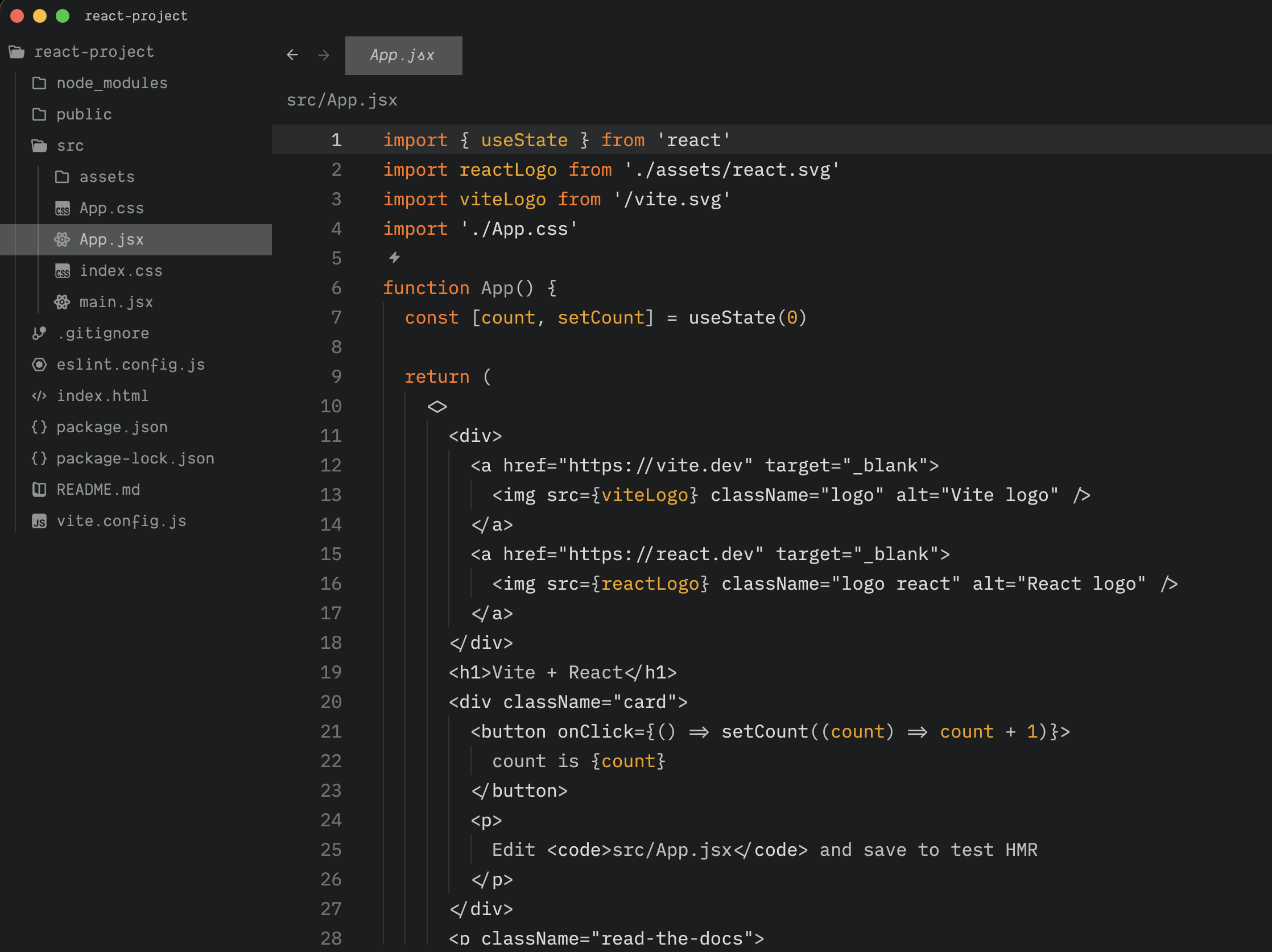Open eslint.config.js file
Screen dimensions: 1272x952
tap(130, 365)
